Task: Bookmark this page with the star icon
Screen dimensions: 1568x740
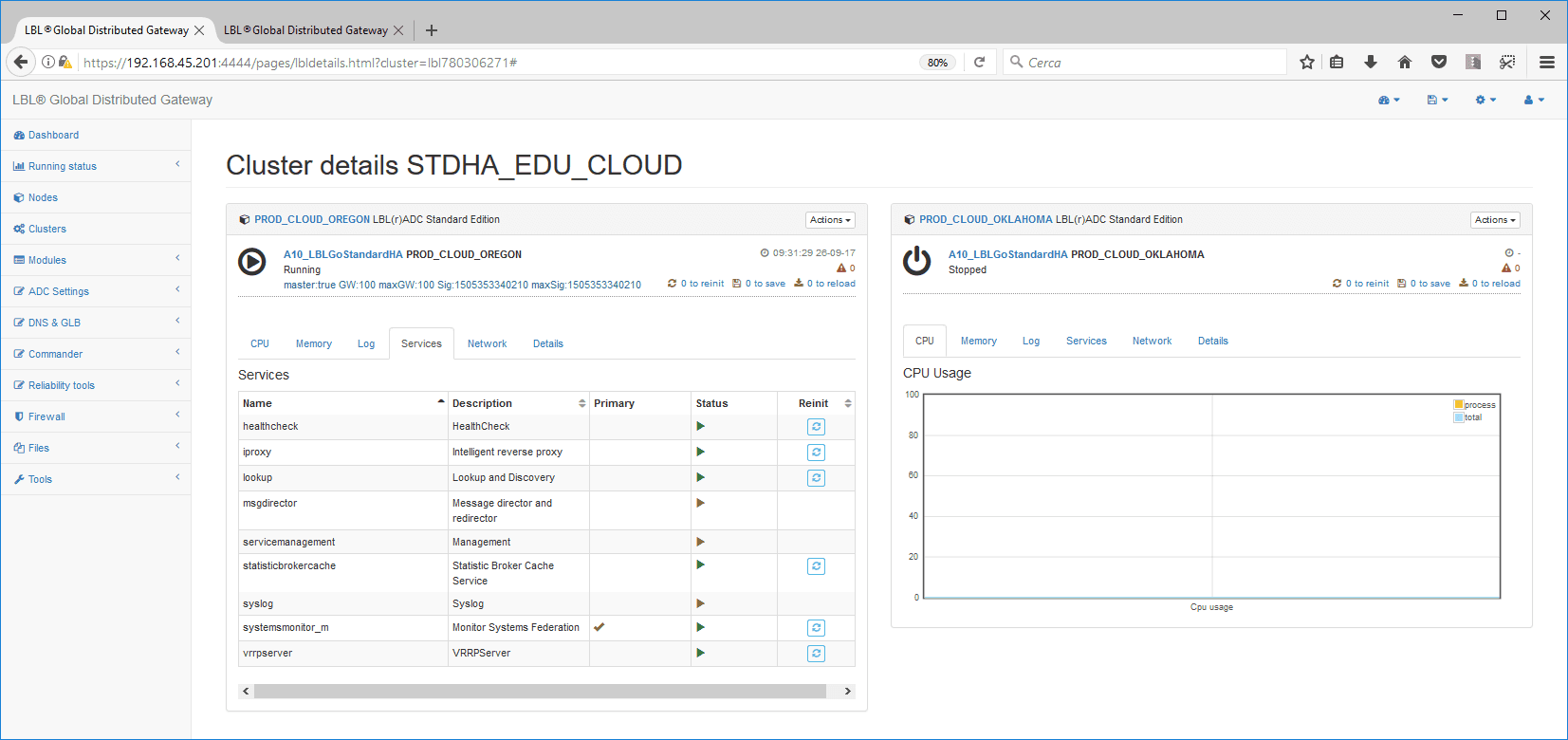Action: pyautogui.click(x=1307, y=62)
